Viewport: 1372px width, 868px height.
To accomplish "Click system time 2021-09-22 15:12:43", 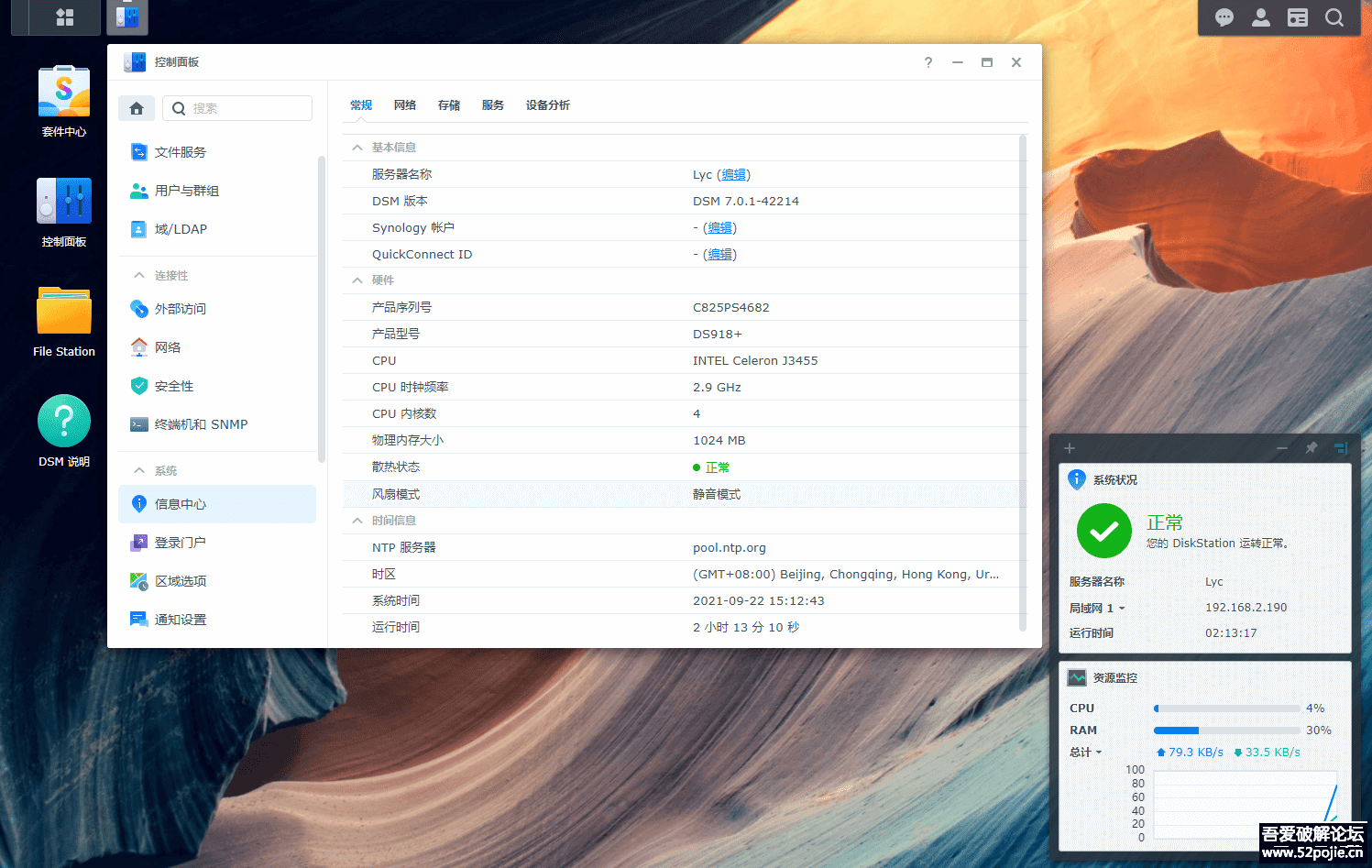I will pyautogui.click(x=759, y=601).
